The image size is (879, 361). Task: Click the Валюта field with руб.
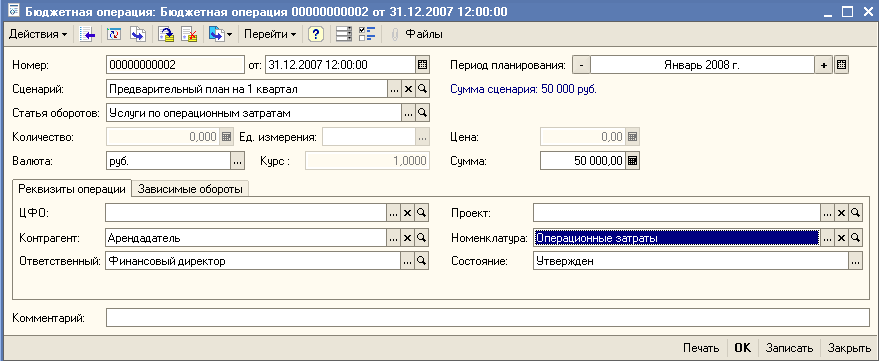pos(168,161)
